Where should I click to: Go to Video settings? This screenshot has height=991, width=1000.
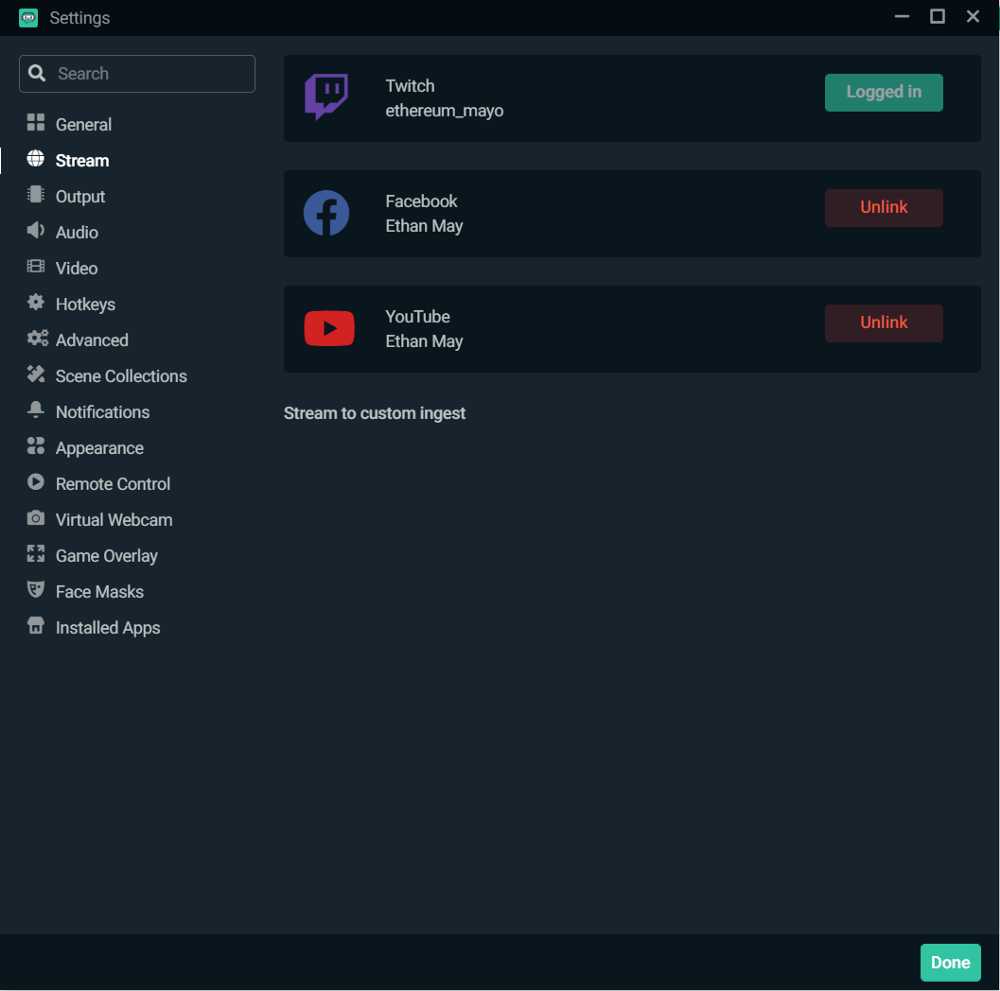[77, 268]
